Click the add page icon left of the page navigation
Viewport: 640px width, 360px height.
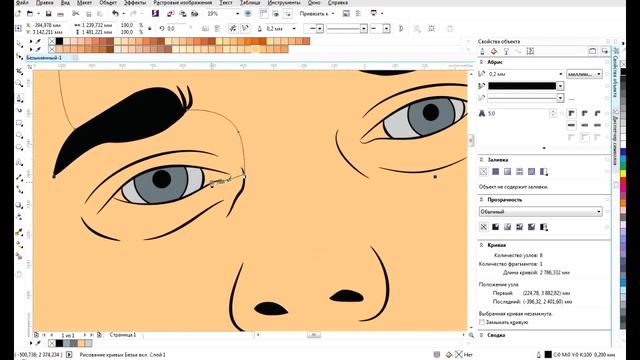[36, 335]
